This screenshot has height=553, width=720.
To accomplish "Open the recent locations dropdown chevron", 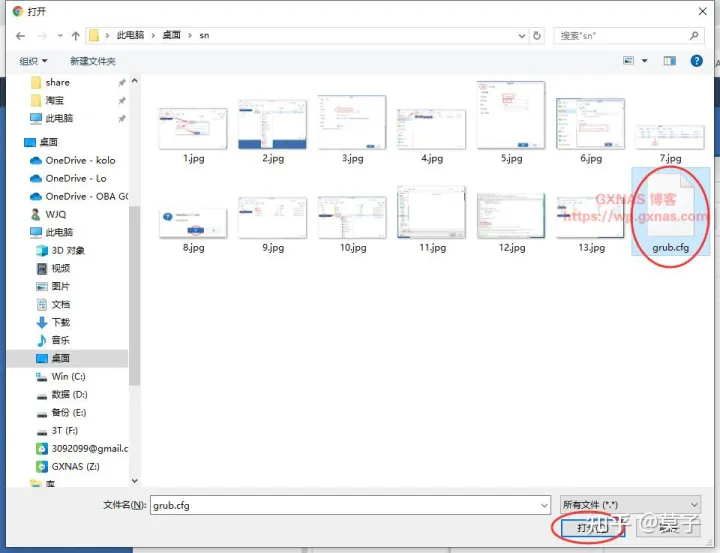I will click(x=59, y=36).
